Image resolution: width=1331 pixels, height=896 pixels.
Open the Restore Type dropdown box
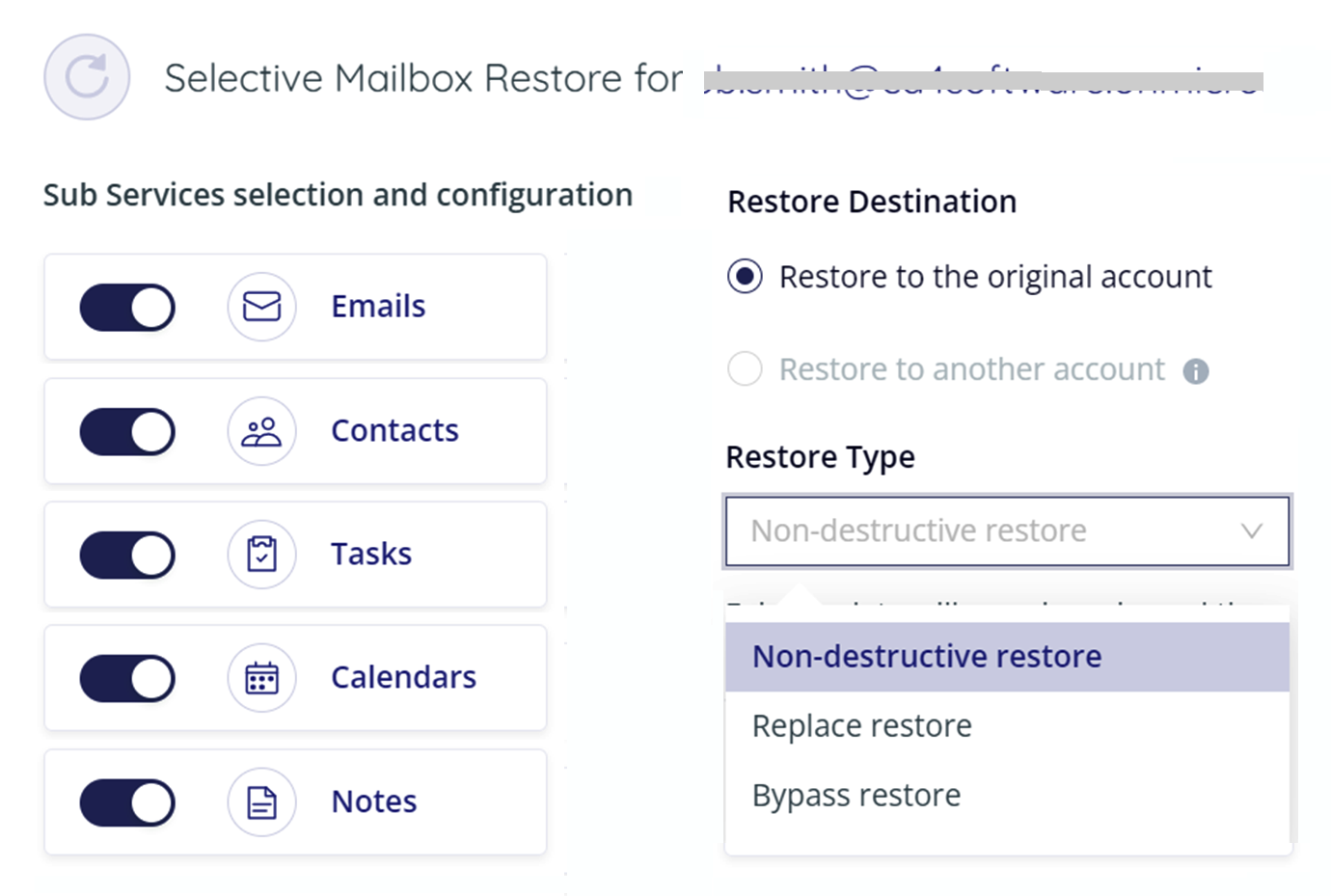coord(1007,530)
